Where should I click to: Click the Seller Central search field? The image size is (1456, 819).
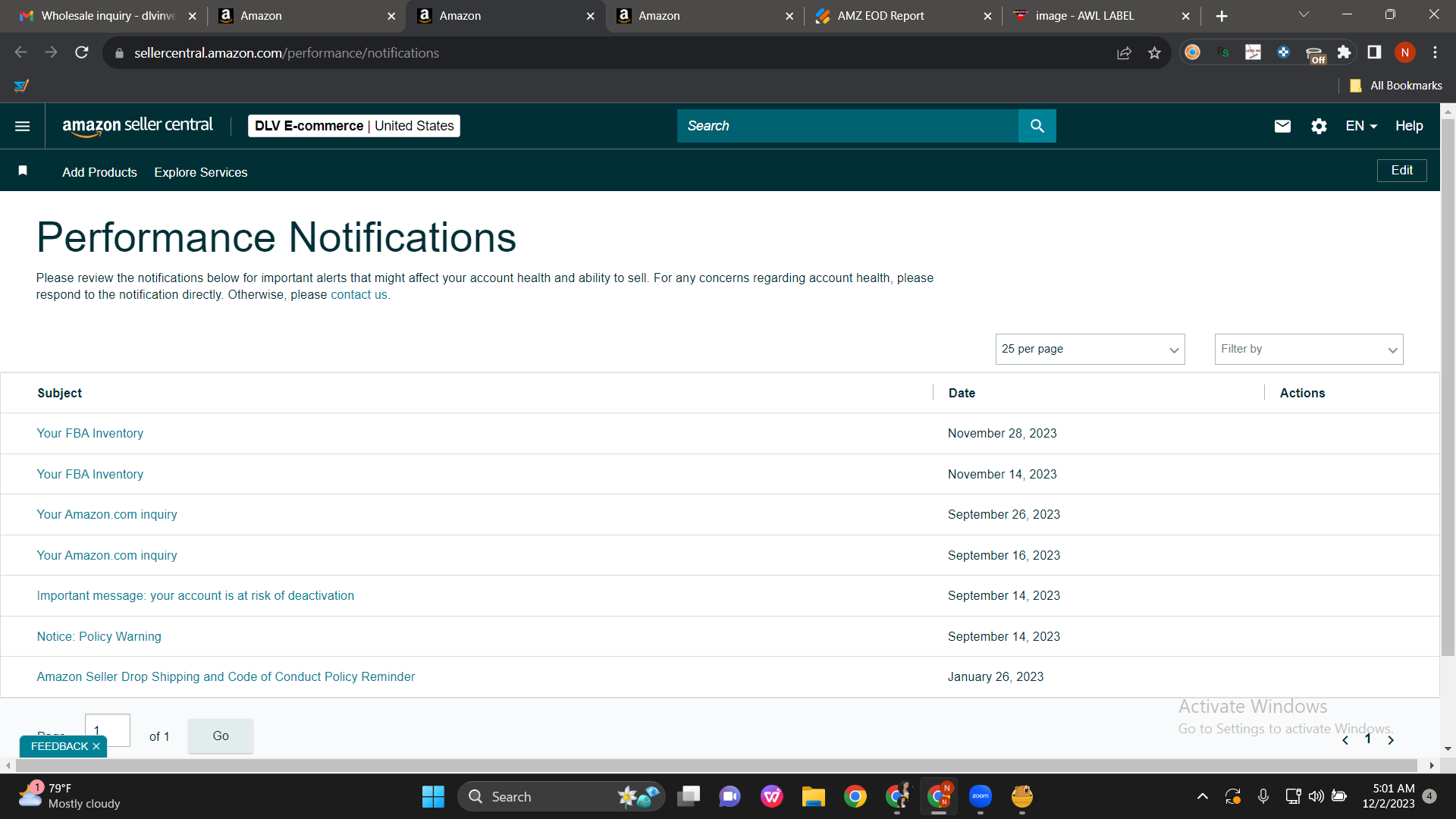pyautogui.click(x=848, y=126)
